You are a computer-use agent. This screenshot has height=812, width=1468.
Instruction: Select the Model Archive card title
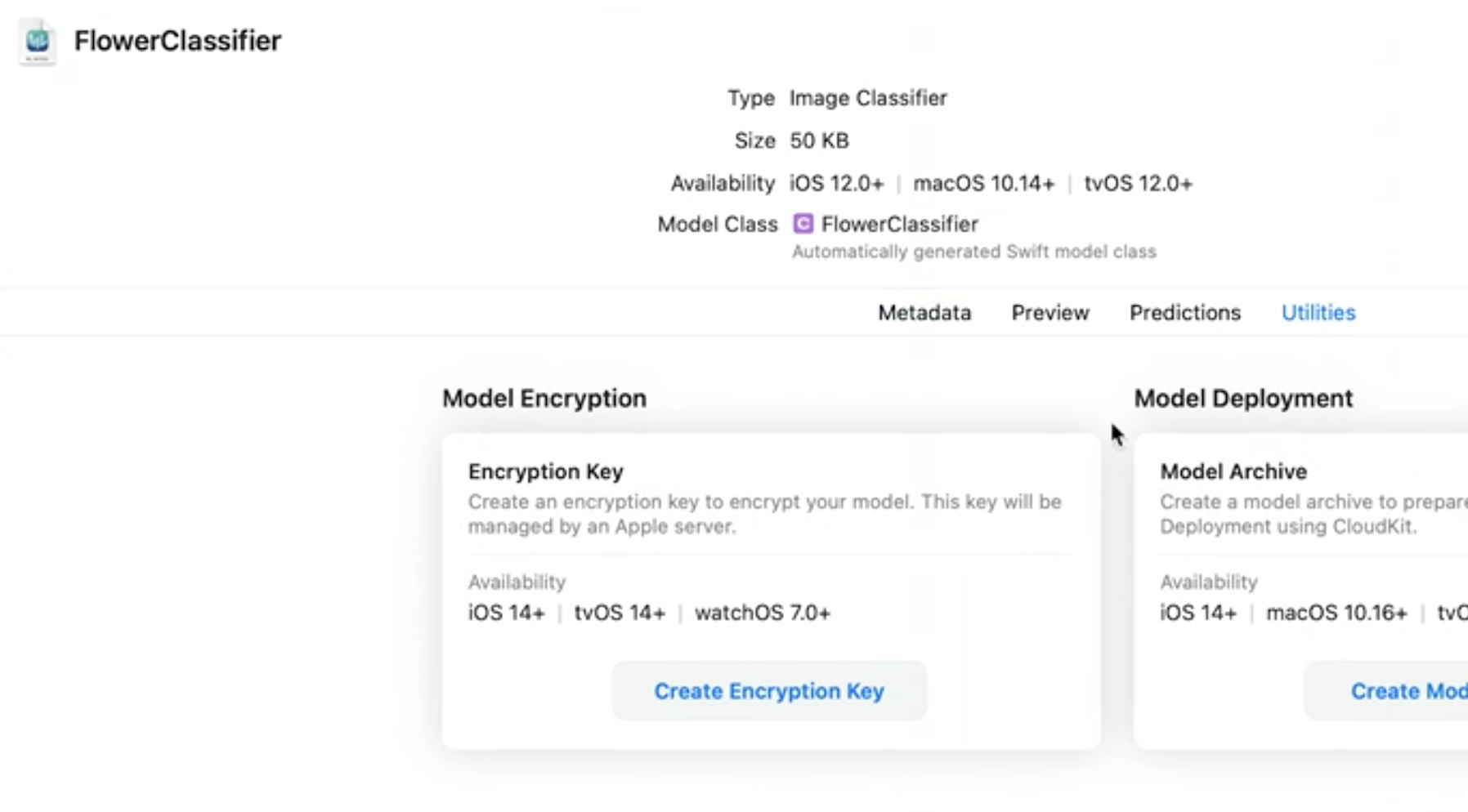point(1233,471)
